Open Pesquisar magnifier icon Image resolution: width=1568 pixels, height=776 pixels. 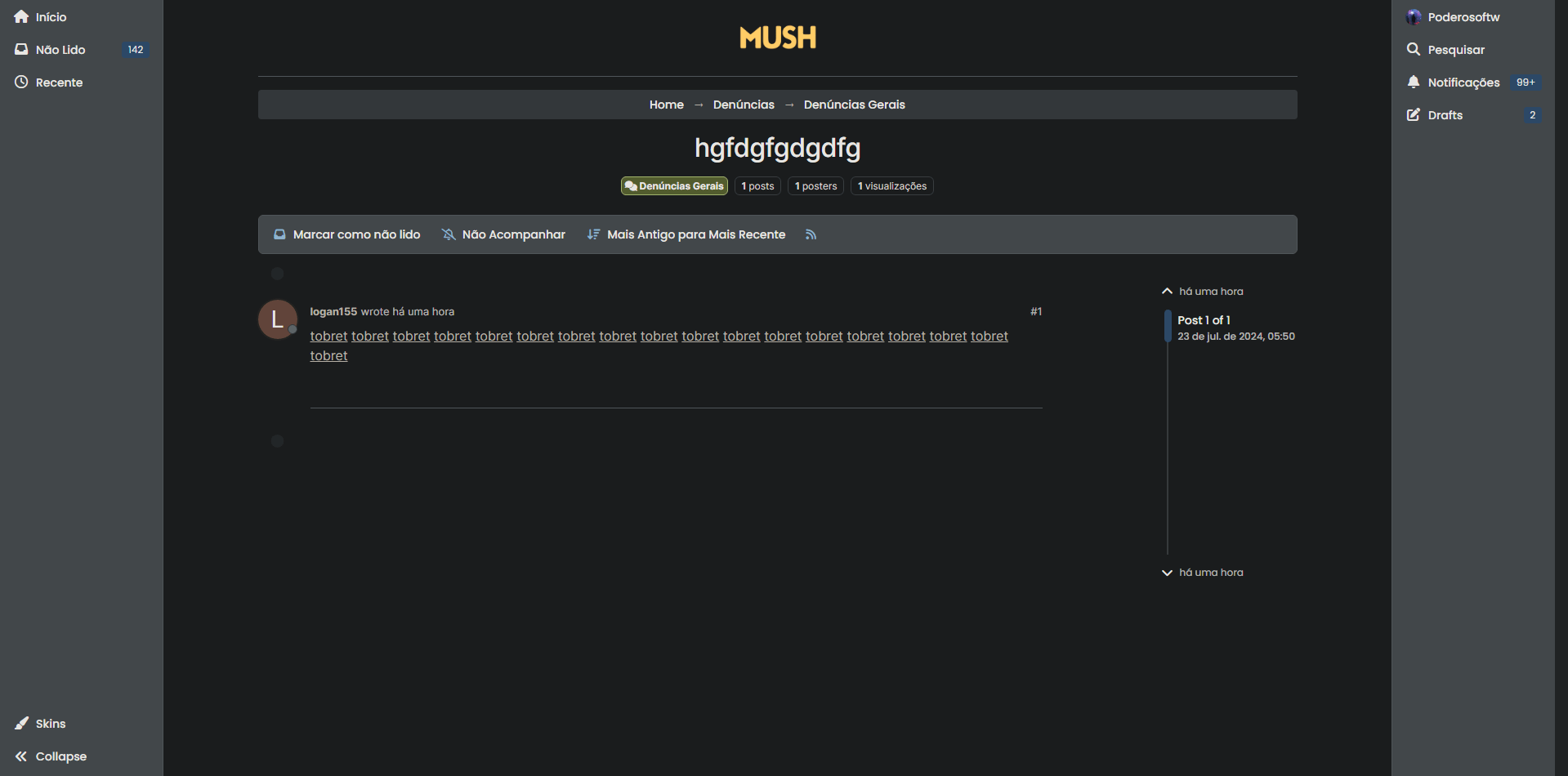(1414, 49)
